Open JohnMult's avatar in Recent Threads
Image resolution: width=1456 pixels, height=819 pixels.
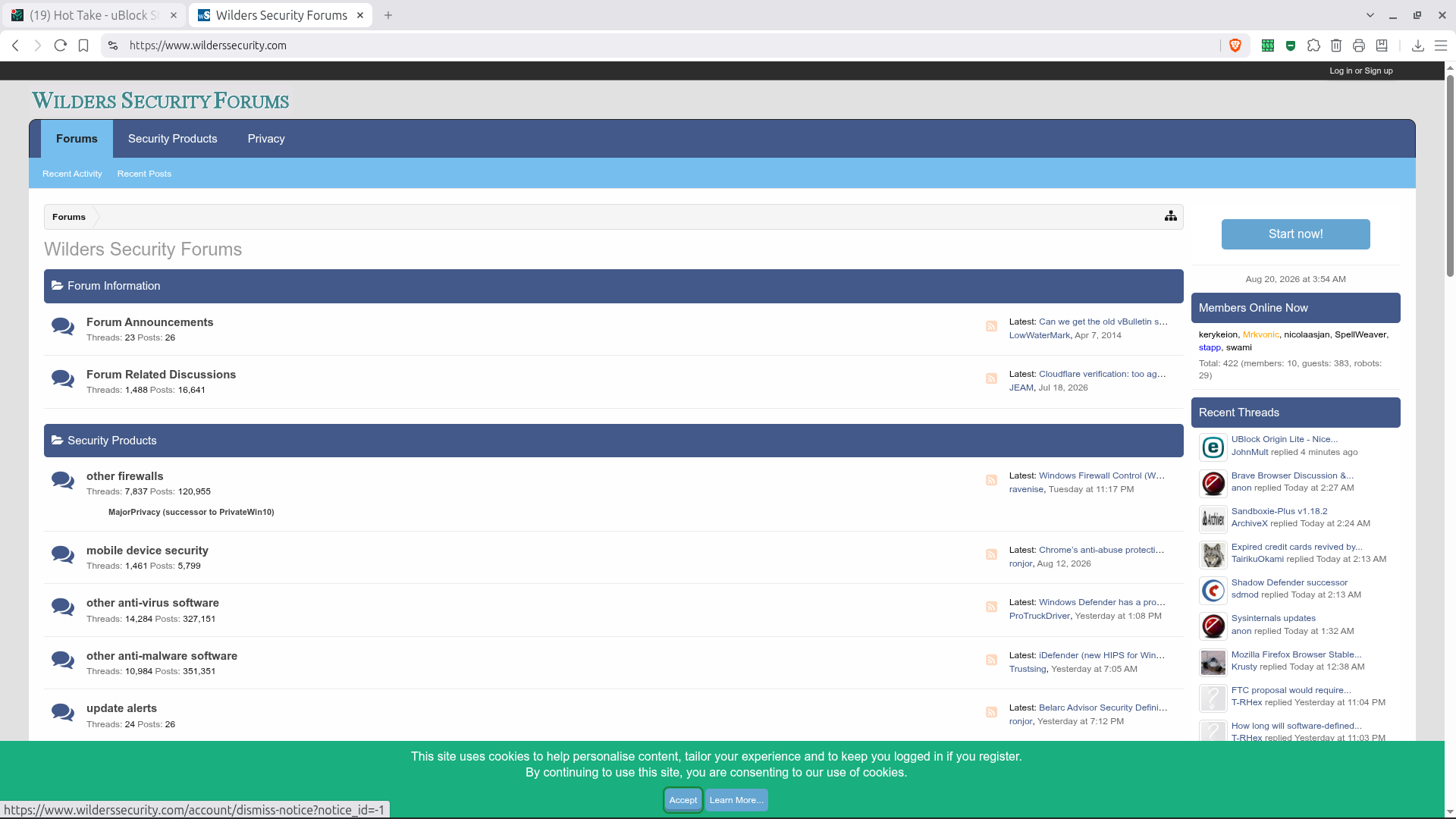1213,447
